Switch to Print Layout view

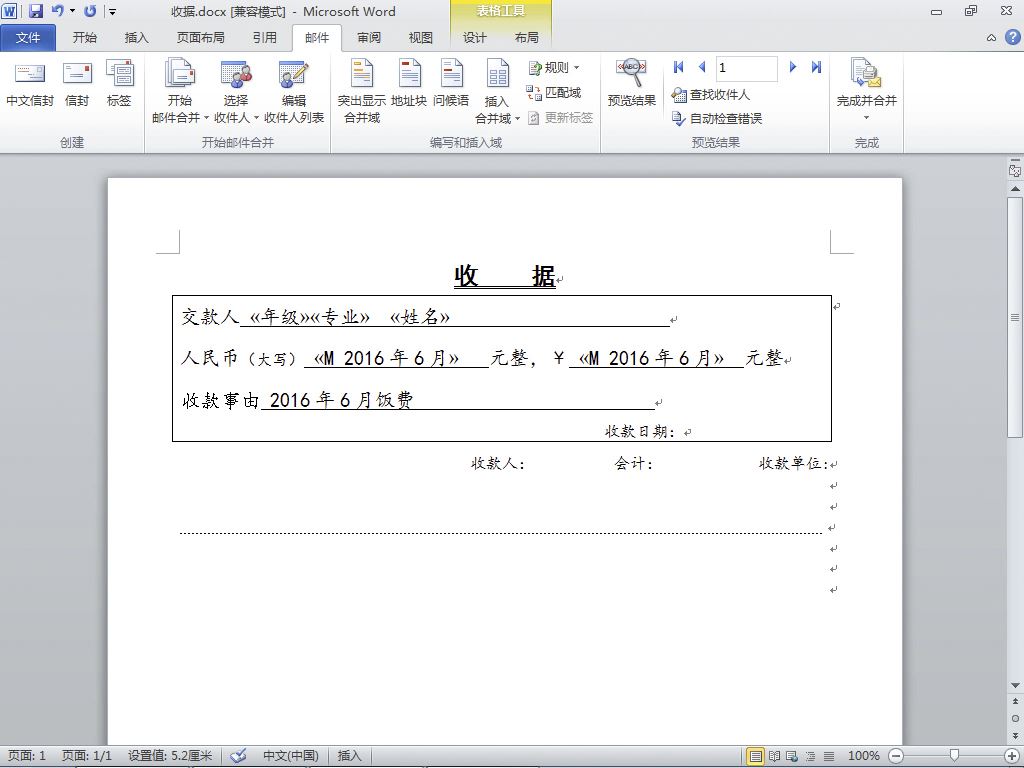756,756
